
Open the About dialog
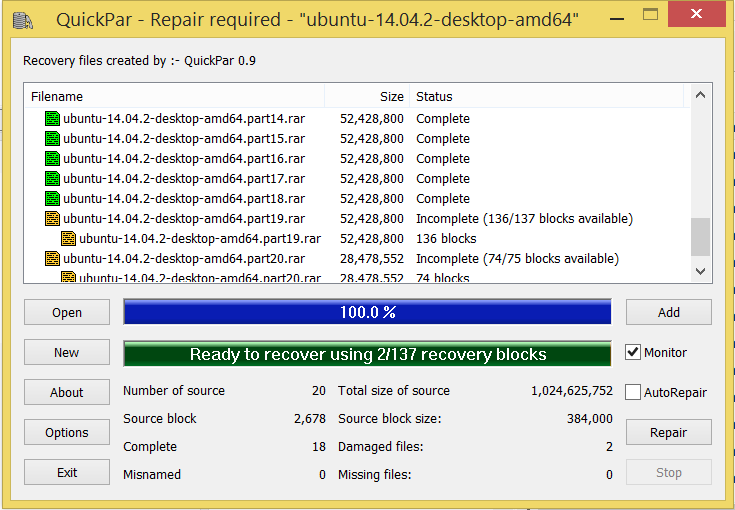pos(67,392)
